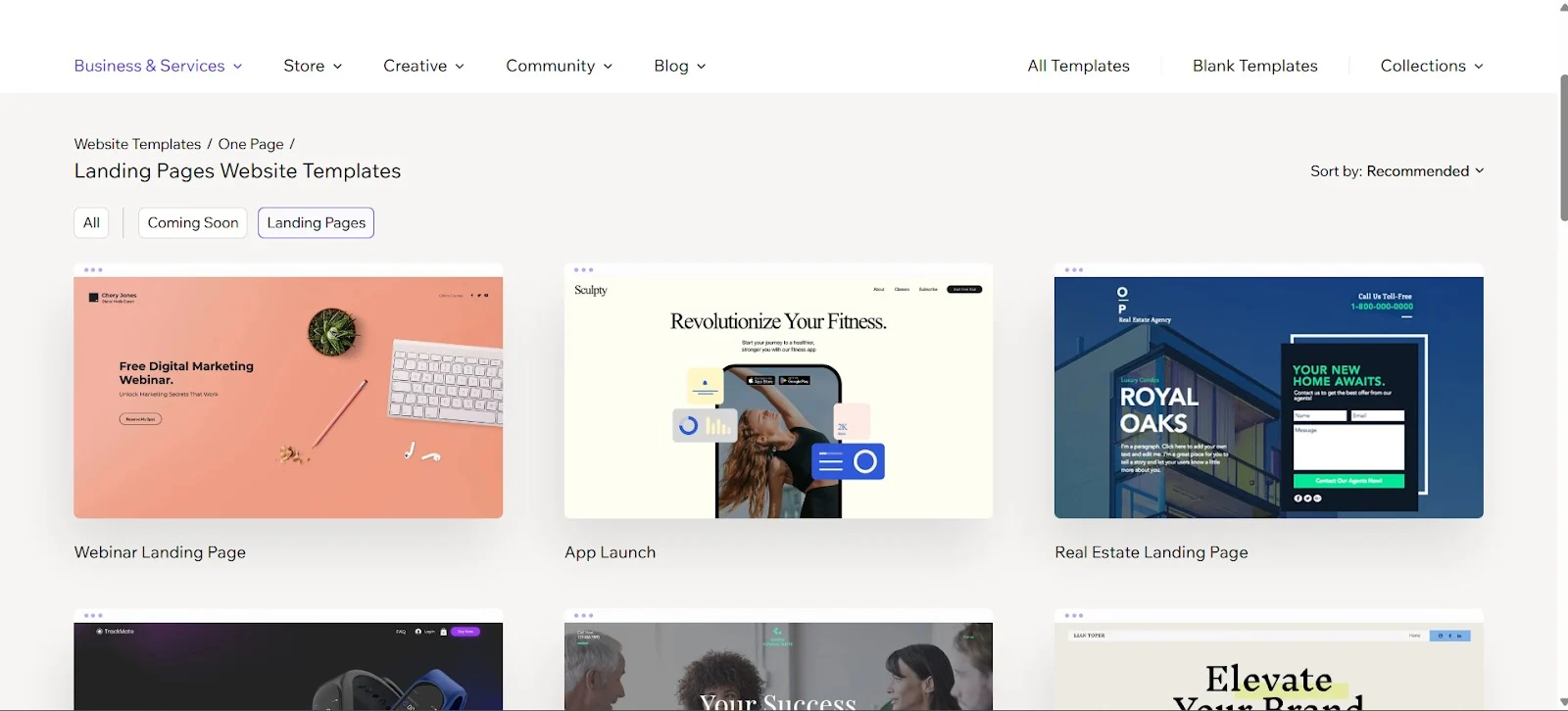Select the Coming Soon filter
Image resolution: width=1568 pixels, height=711 pixels.
[193, 222]
